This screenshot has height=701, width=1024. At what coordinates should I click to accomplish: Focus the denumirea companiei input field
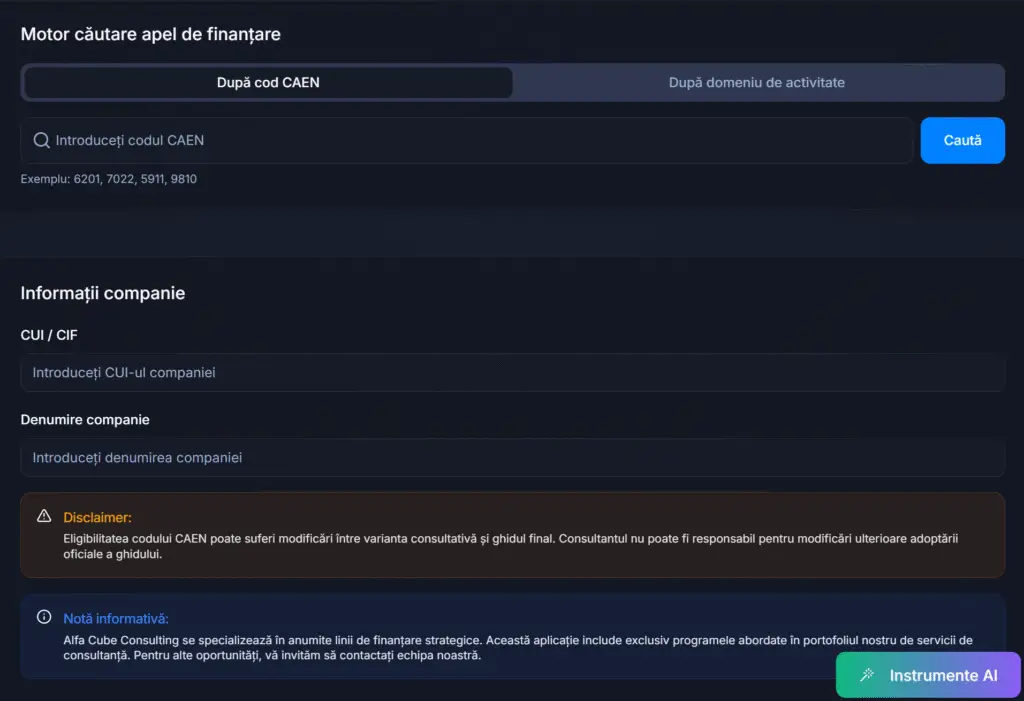tap(512, 458)
